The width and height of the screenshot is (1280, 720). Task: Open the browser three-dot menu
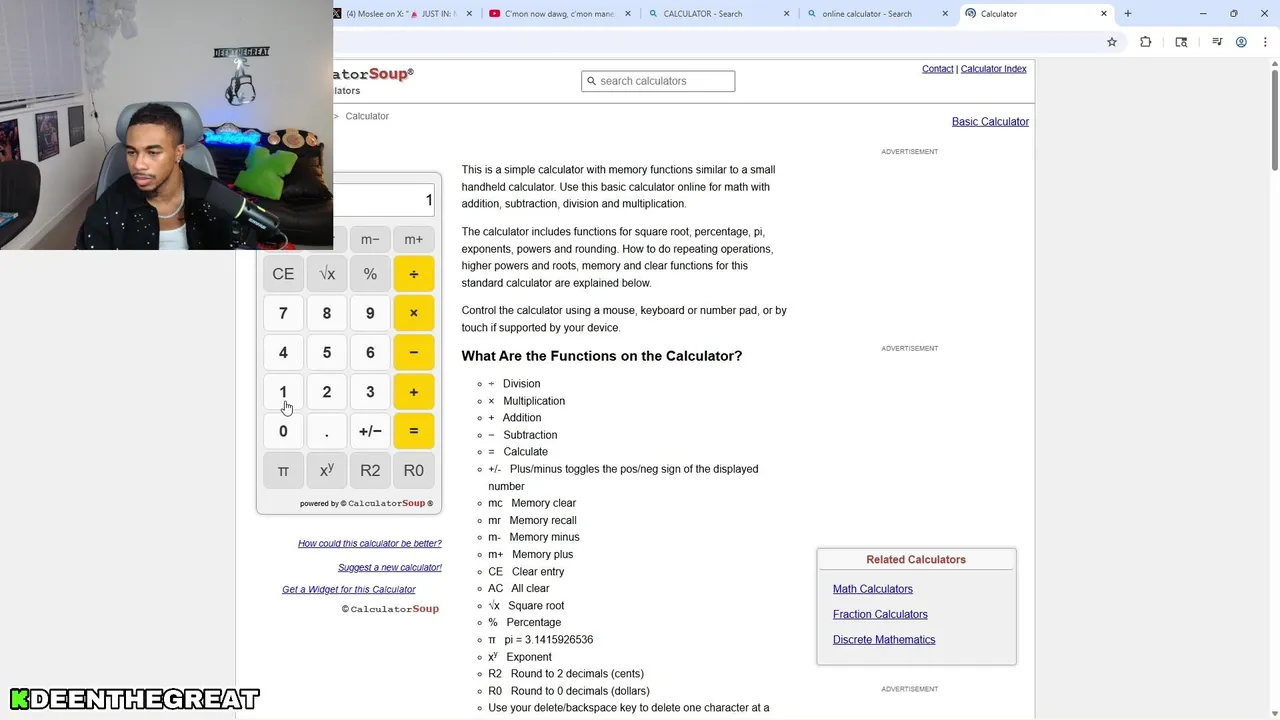click(x=1264, y=42)
